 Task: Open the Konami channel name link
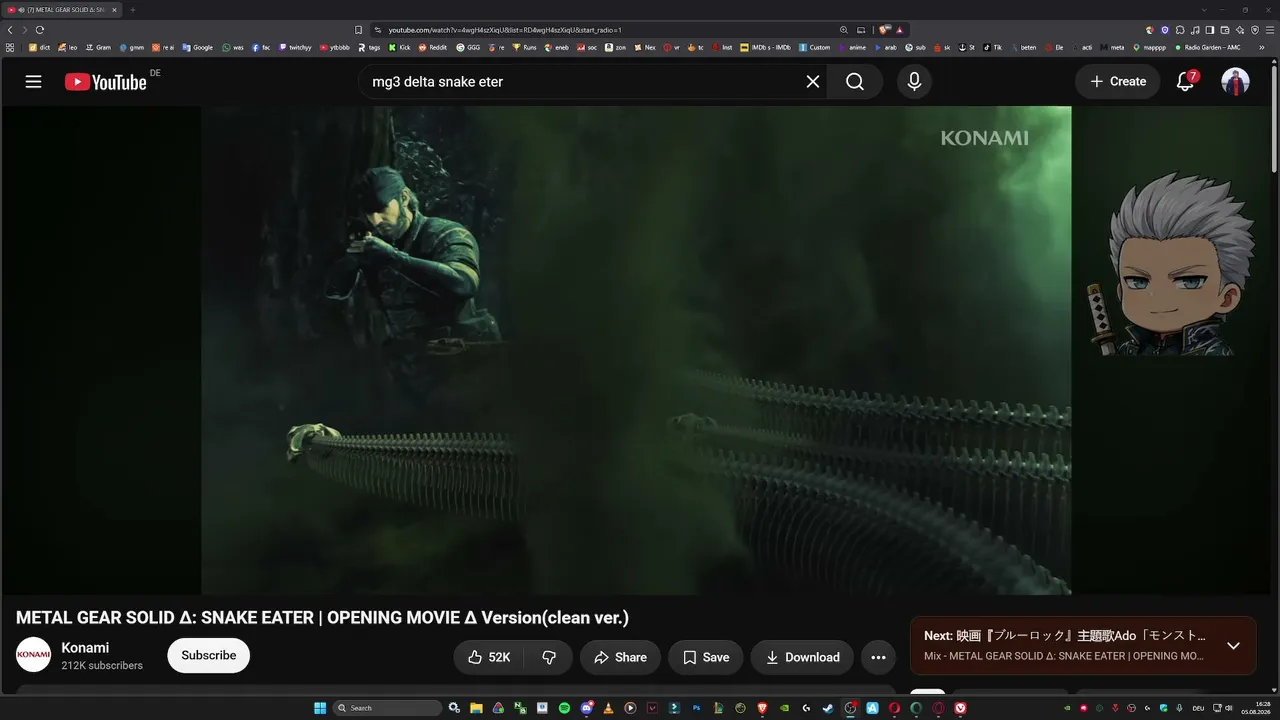click(85, 648)
